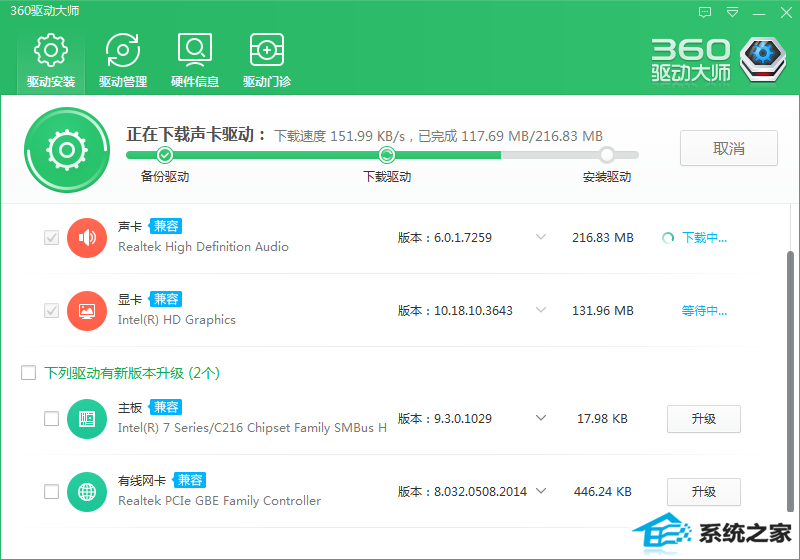Click the driver list vertical scrollbar

(790, 381)
